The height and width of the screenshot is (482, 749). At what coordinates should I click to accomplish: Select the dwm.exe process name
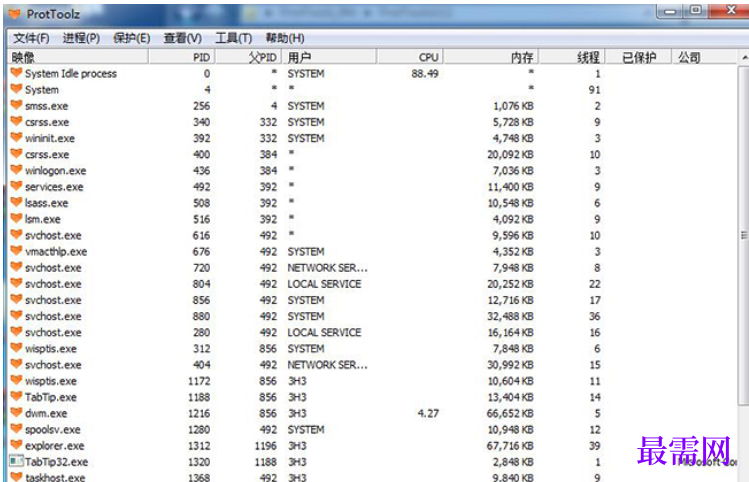tap(46, 414)
